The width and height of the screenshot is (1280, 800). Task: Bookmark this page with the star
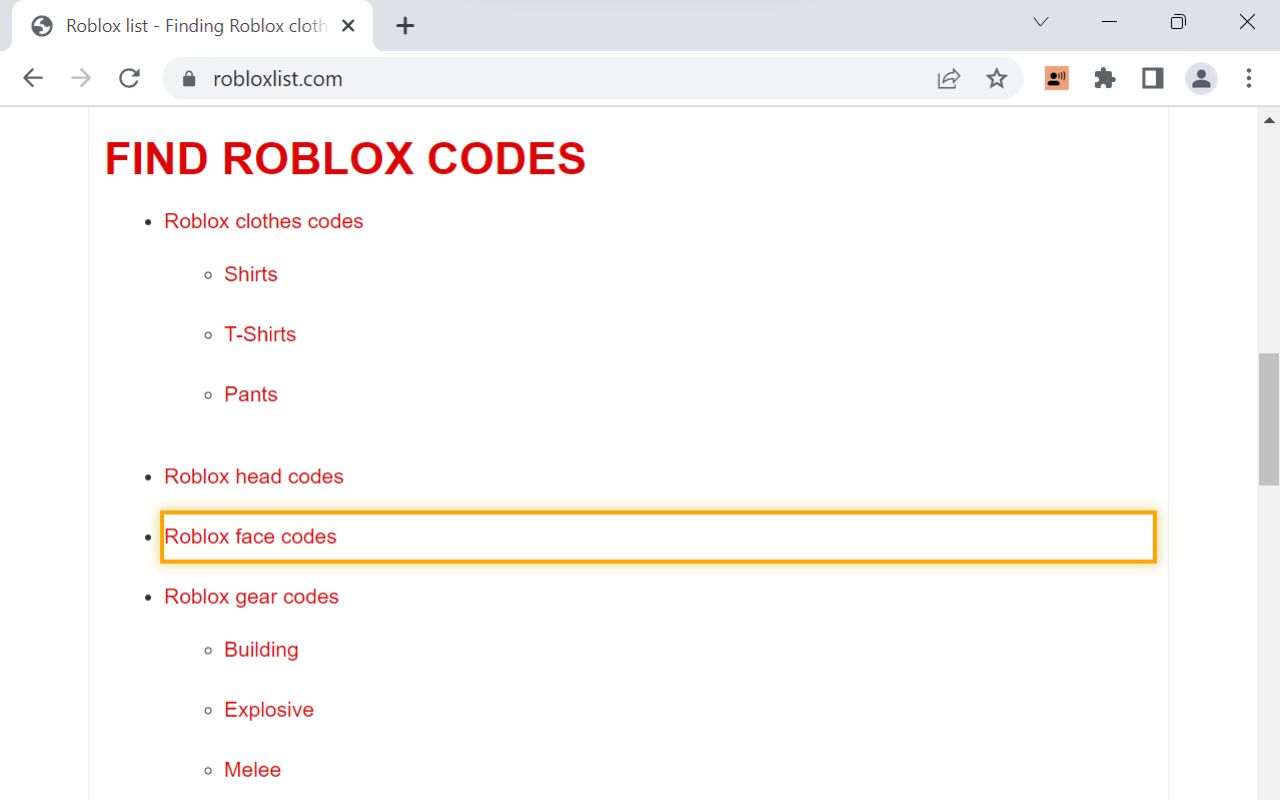pos(996,78)
